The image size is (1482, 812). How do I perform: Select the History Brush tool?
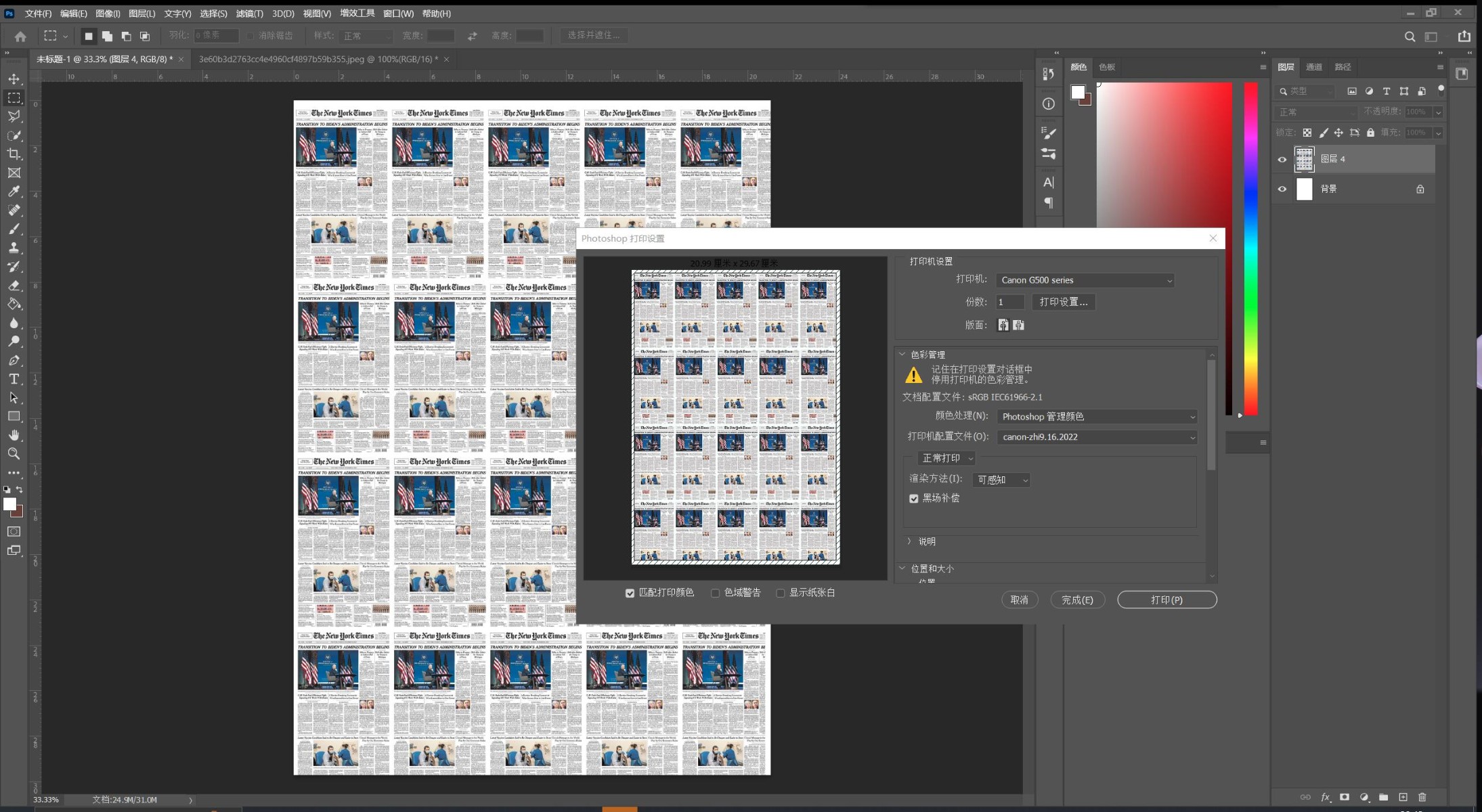pos(14,267)
